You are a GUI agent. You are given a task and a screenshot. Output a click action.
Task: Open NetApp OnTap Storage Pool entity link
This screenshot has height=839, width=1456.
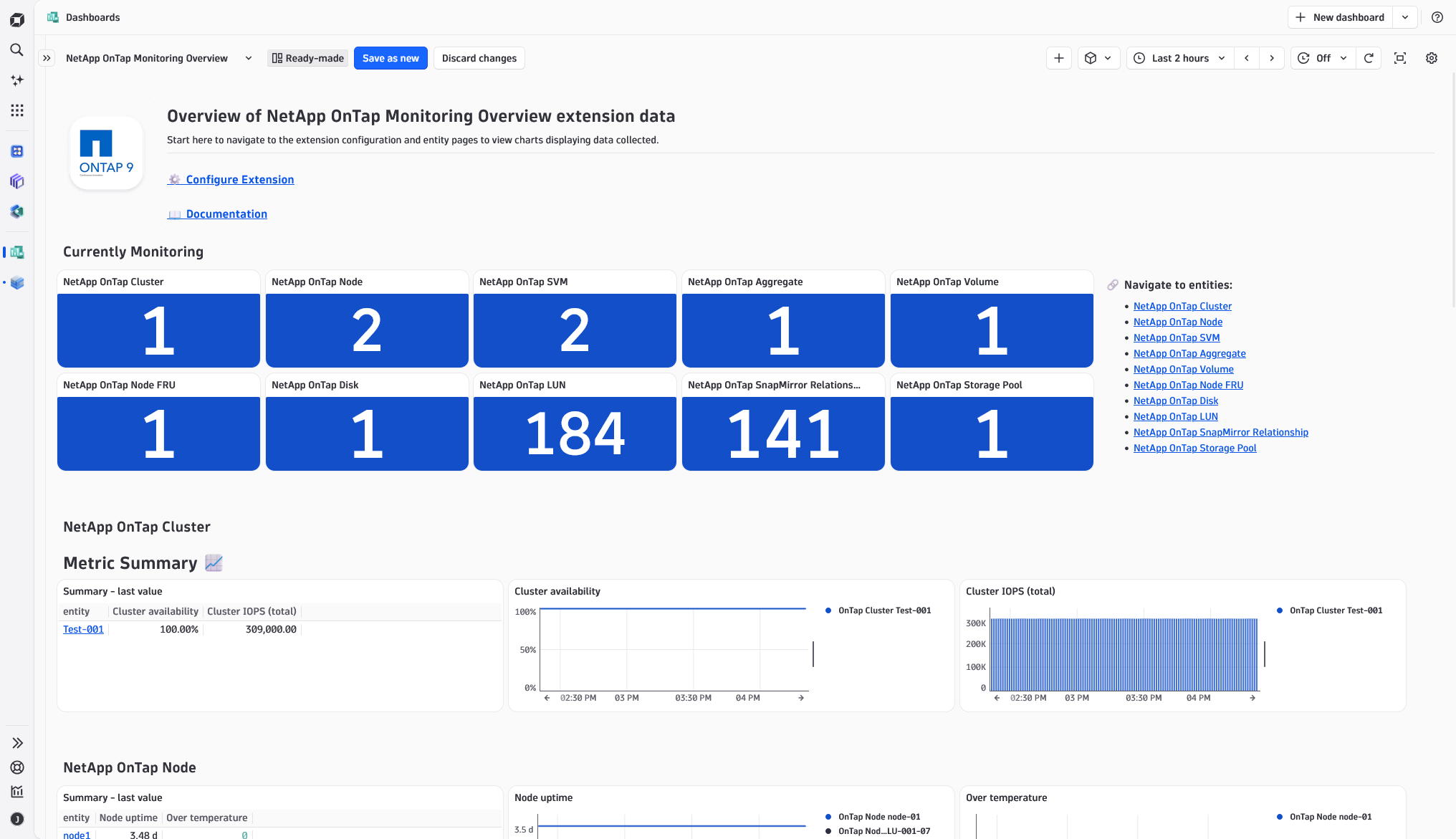(x=1195, y=448)
